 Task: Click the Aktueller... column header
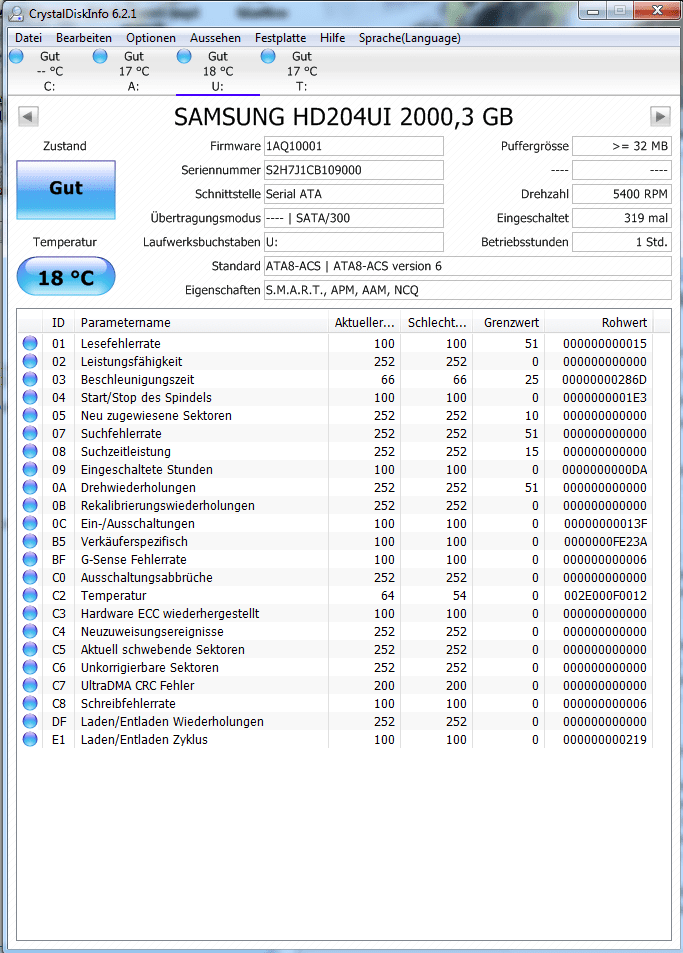click(365, 323)
